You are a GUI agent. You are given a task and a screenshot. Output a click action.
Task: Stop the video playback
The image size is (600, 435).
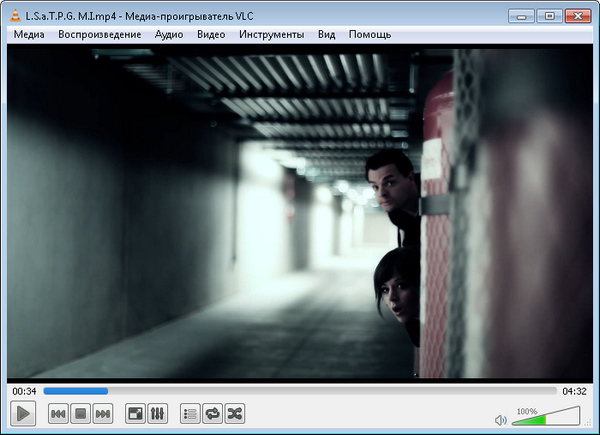pos(81,413)
